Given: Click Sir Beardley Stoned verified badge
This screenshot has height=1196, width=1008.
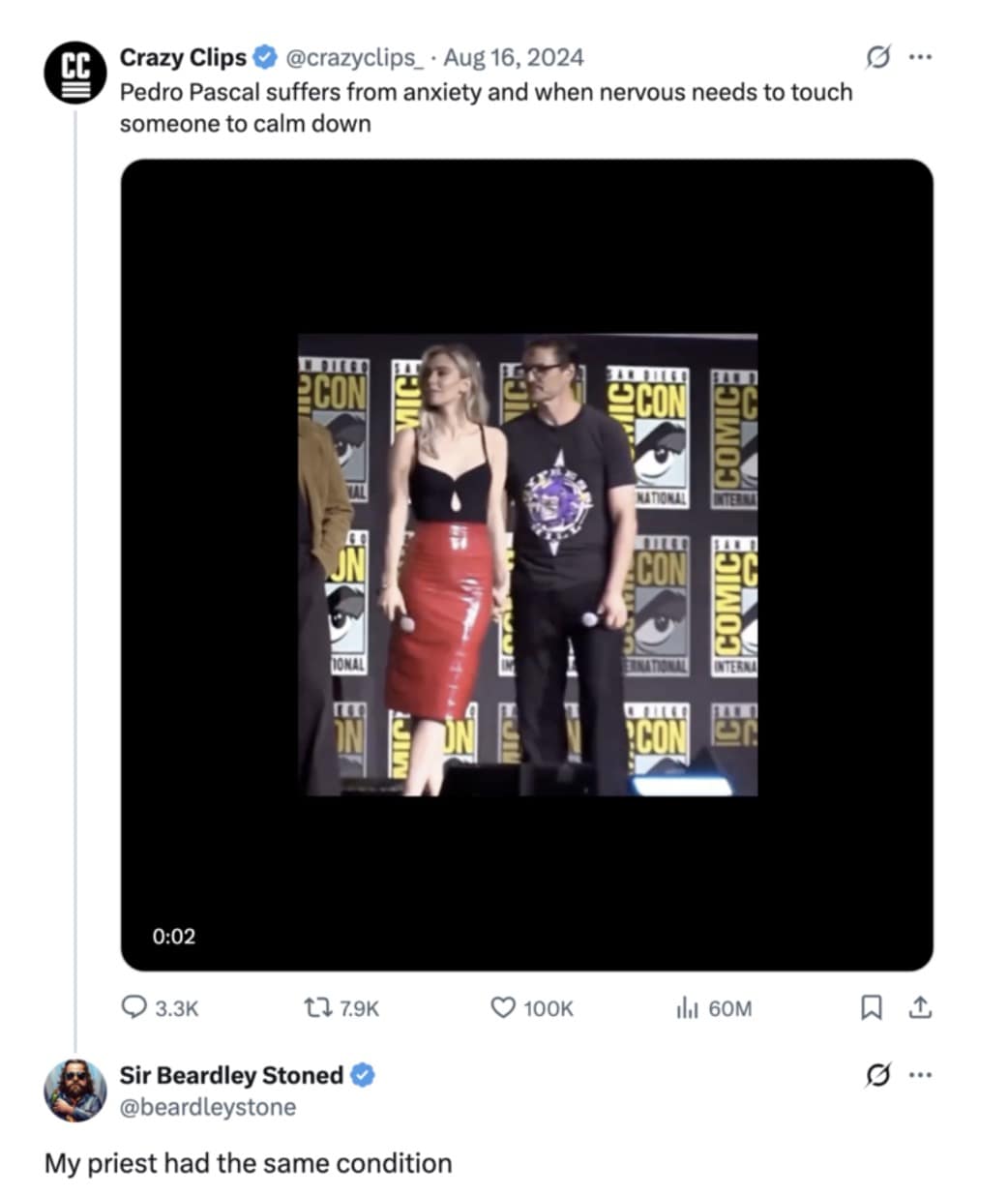Looking at the screenshot, I should point(364,1075).
